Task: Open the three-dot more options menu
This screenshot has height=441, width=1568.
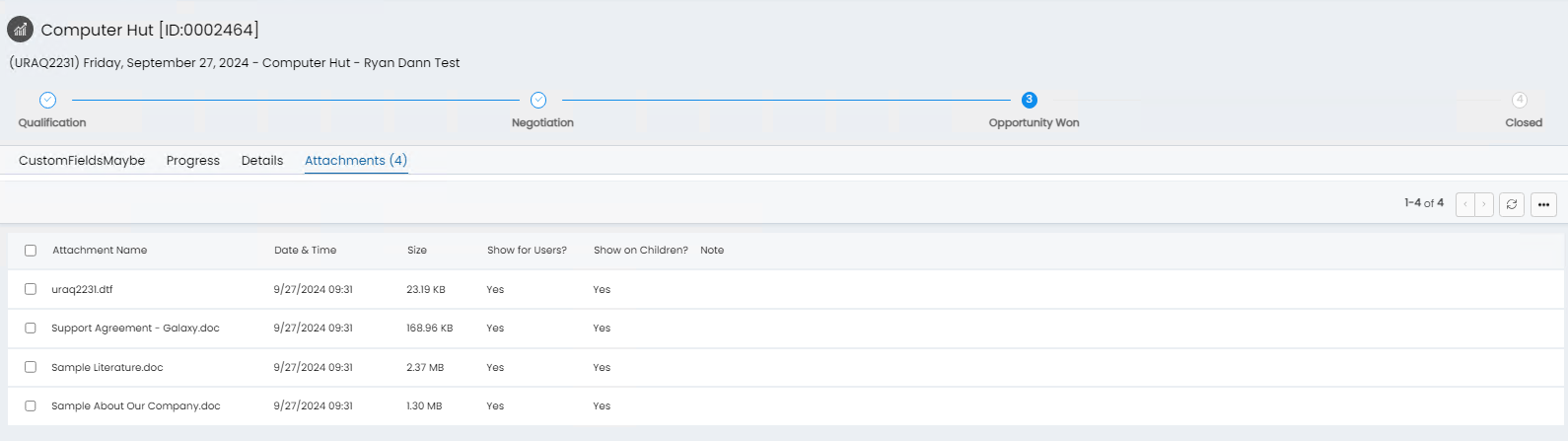Action: click(1543, 204)
